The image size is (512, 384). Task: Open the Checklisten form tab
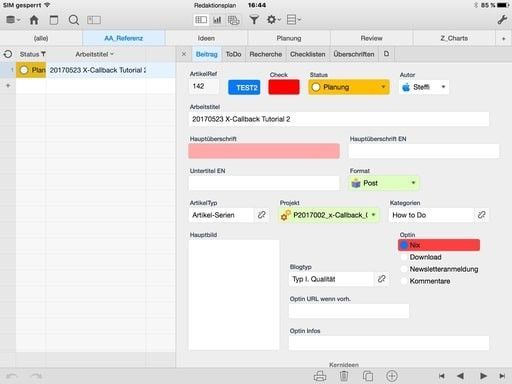tap(307, 54)
